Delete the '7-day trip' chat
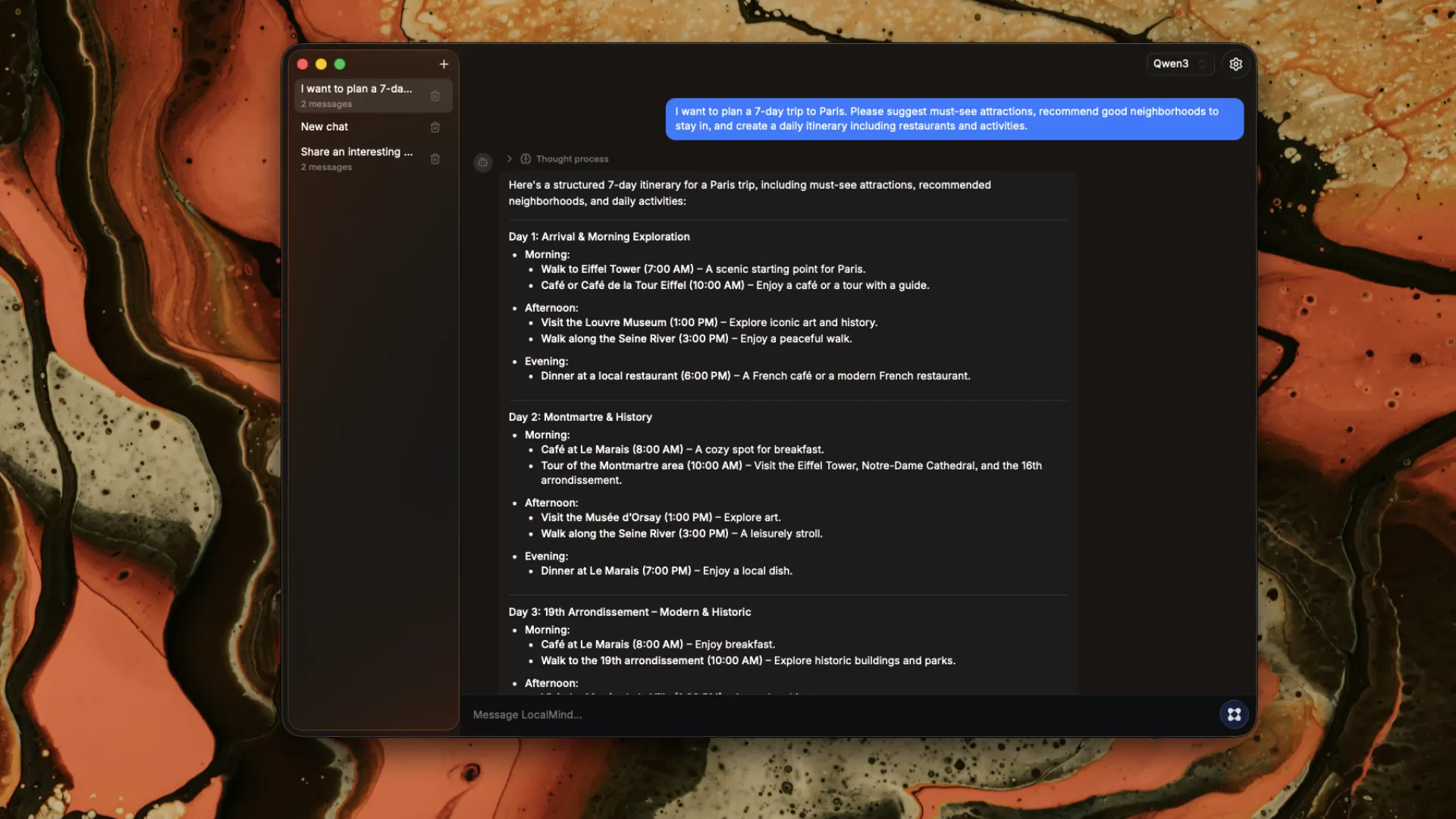This screenshot has width=1456, height=819. coord(435,96)
